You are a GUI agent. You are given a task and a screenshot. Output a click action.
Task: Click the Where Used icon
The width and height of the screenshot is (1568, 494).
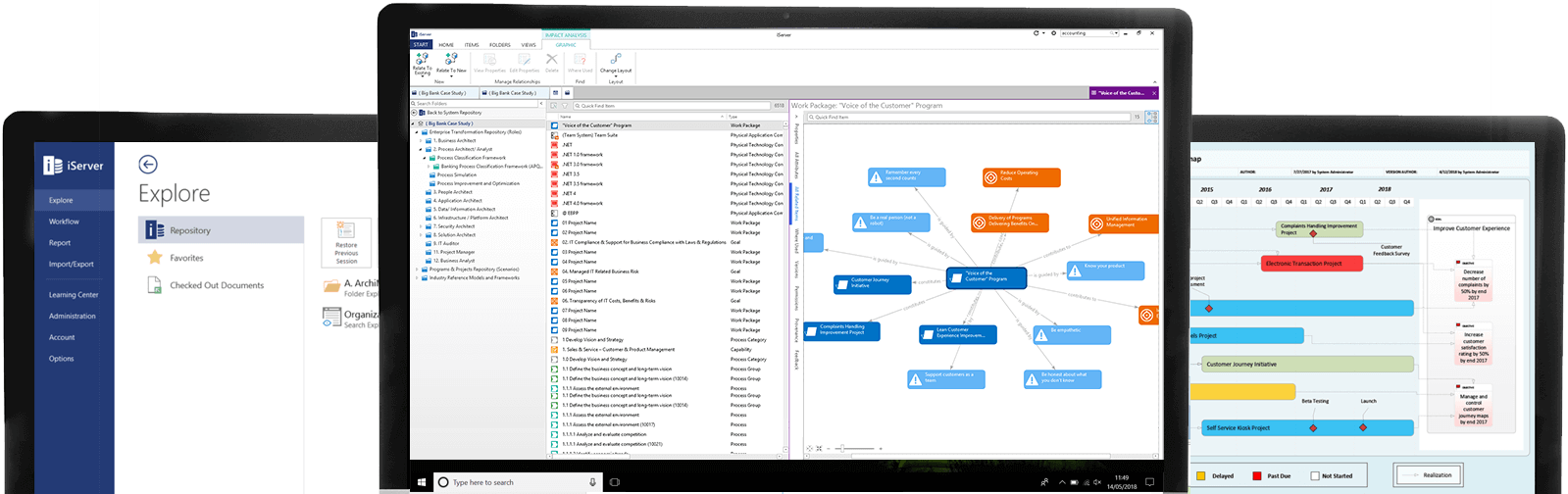click(x=580, y=59)
